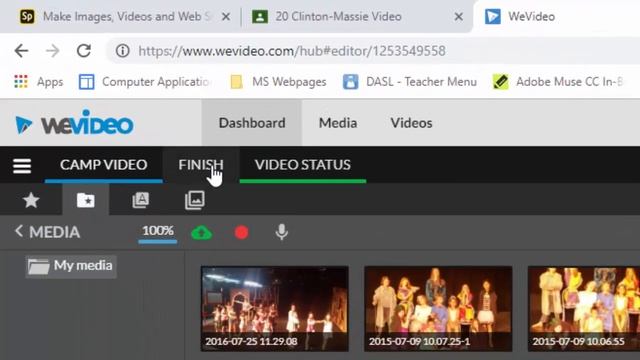Open the Apps bookmarks grid
The width and height of the screenshot is (640, 360).
(38, 82)
